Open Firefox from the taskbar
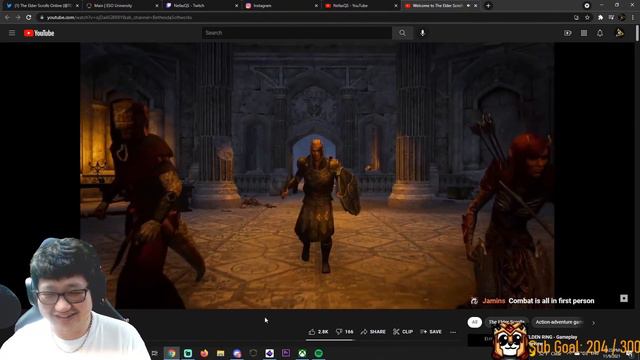Screen dimensions: 640x360 pyautogui.click(x=204, y=353)
